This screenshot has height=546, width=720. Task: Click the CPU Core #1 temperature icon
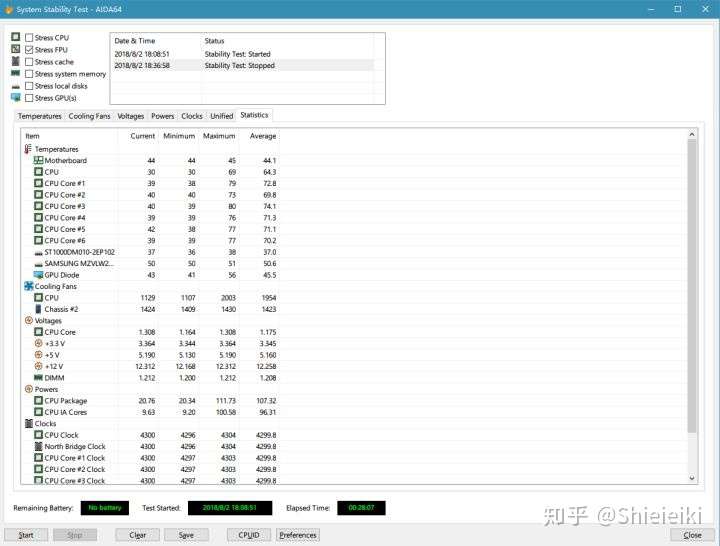[39, 183]
